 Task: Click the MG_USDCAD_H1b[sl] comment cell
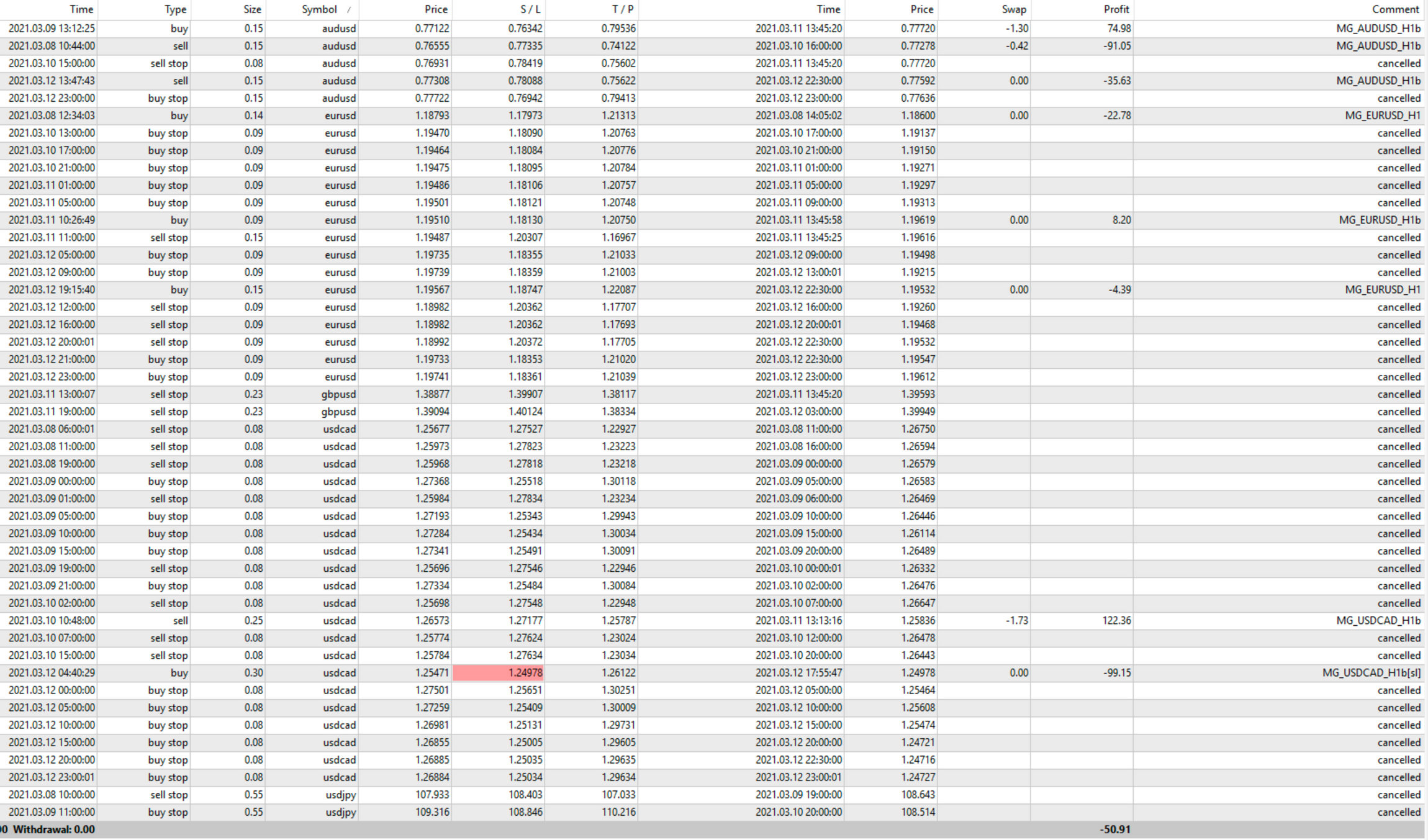click(x=1371, y=673)
